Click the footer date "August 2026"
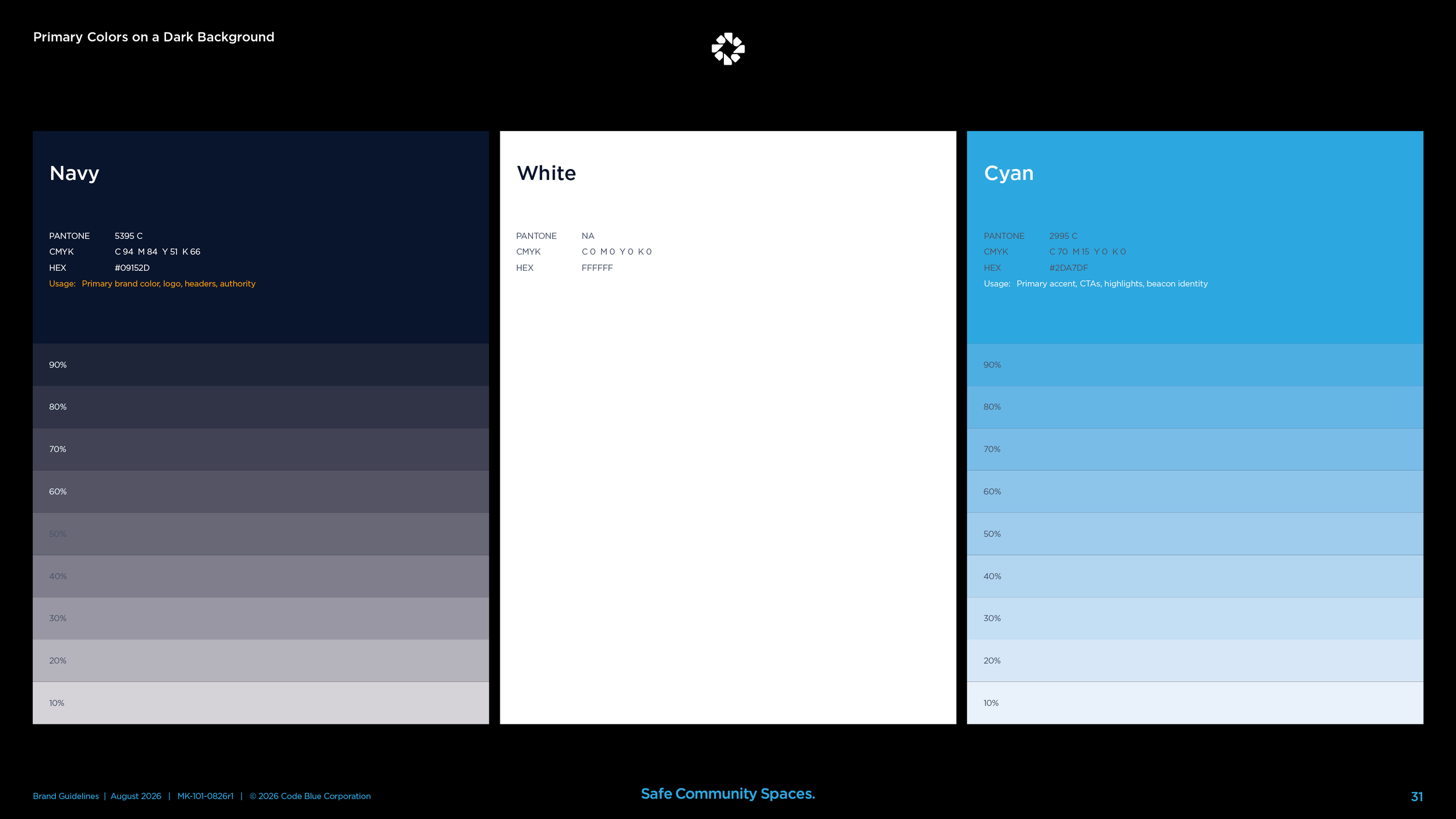Image resolution: width=1456 pixels, height=819 pixels. tap(136, 796)
